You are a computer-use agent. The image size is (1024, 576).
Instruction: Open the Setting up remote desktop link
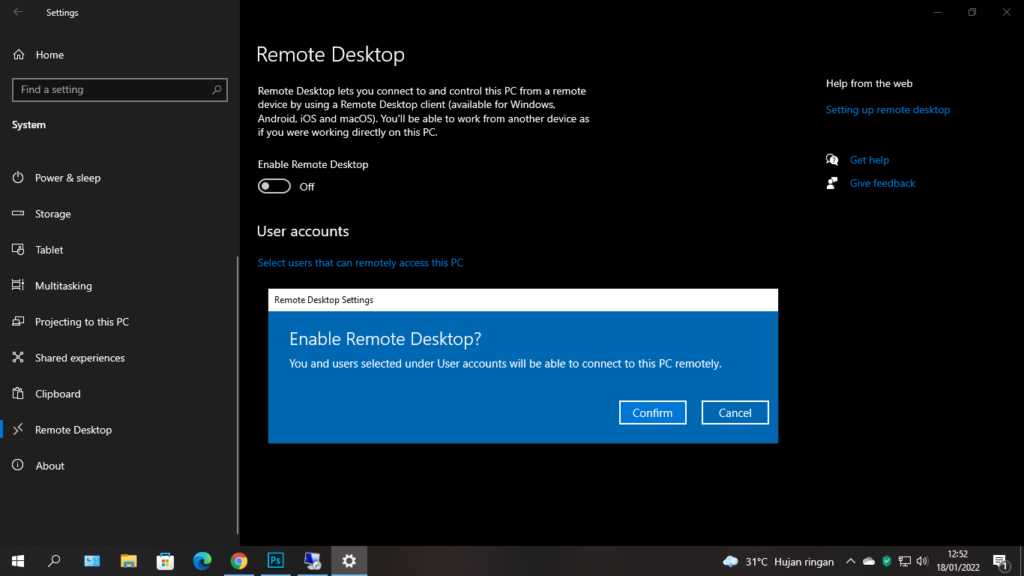[x=887, y=110]
